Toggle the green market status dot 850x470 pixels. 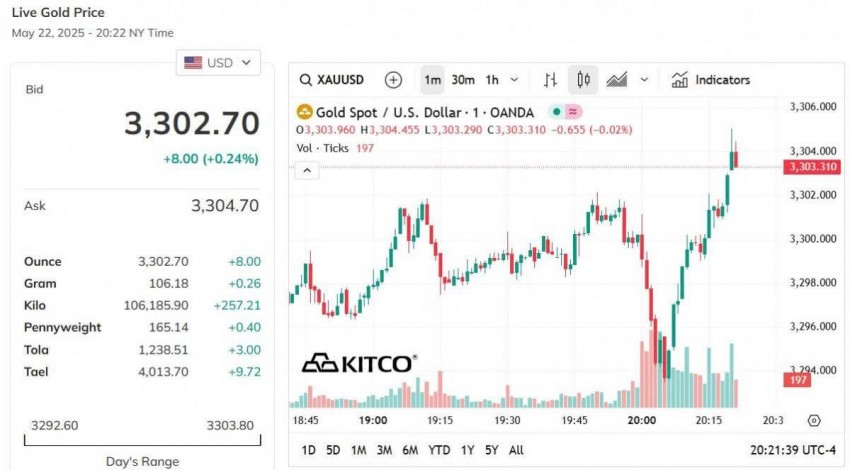[x=555, y=112]
